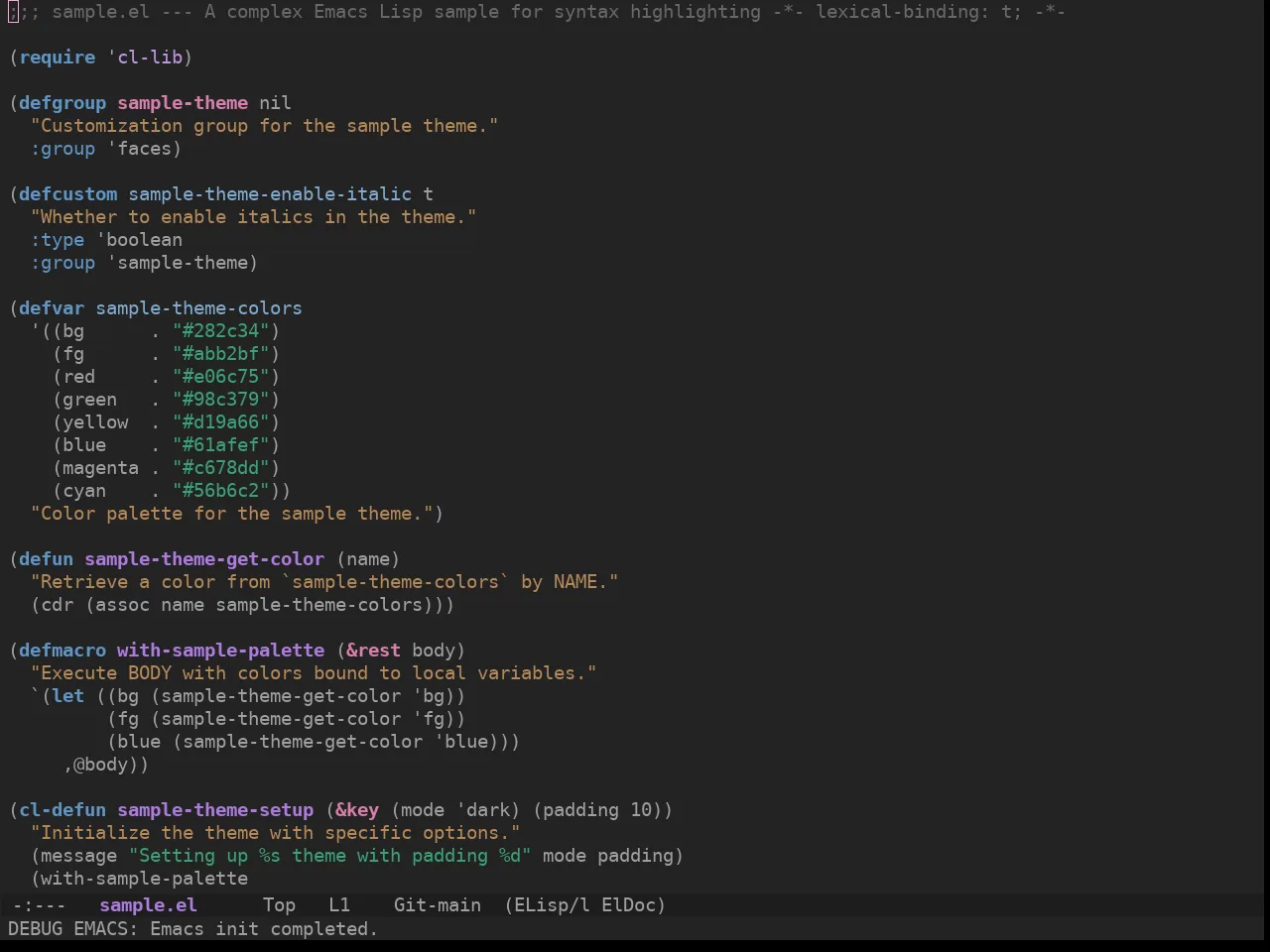Click the ELisp/l major mode name
1270x952 pixels.
coord(553,905)
